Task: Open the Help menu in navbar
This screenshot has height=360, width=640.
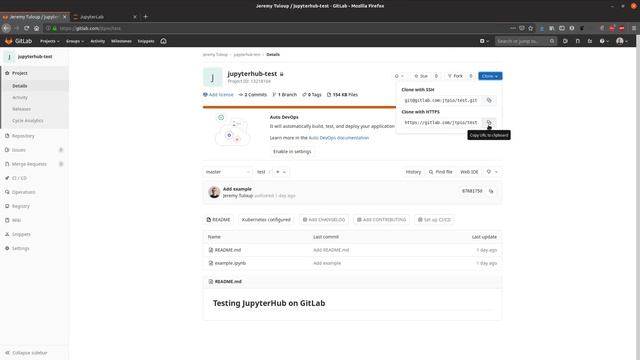Action: click(x=604, y=41)
